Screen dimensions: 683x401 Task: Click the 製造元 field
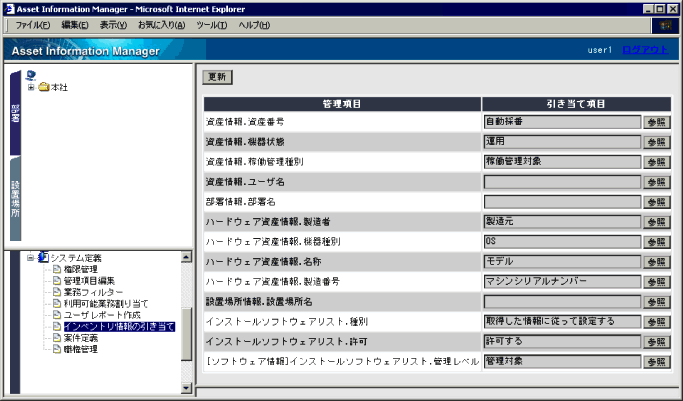[562, 222]
